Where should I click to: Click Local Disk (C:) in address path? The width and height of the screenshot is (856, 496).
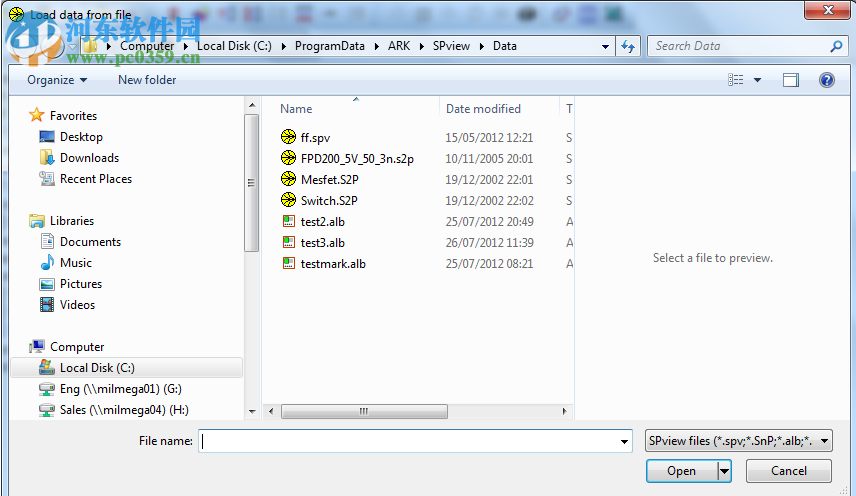pyautogui.click(x=234, y=46)
